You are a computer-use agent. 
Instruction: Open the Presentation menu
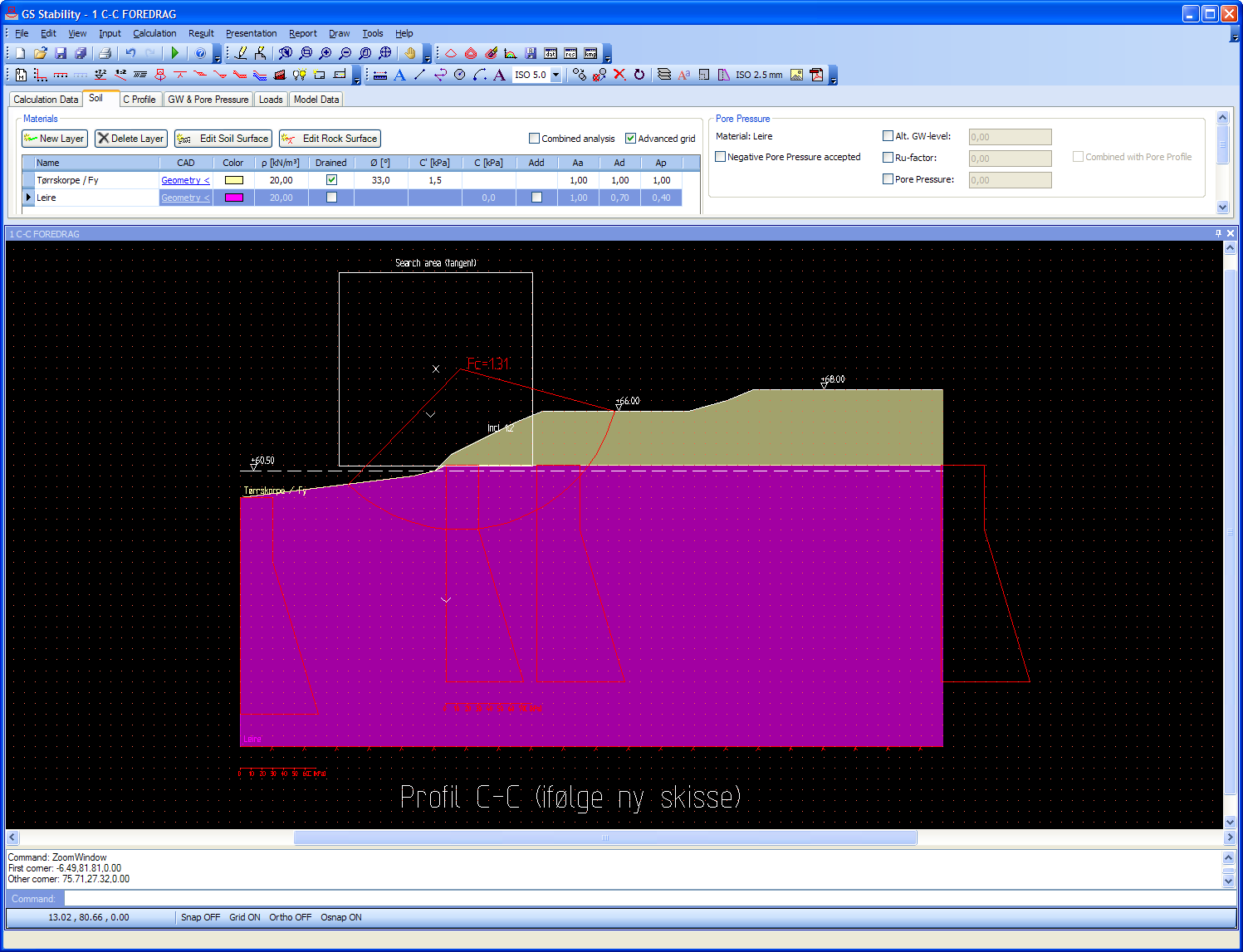[x=251, y=33]
